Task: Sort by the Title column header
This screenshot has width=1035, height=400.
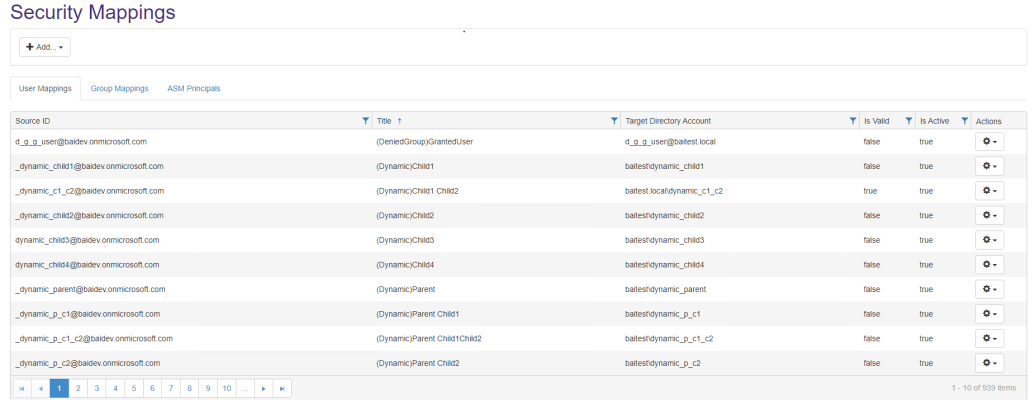Action: [385, 121]
